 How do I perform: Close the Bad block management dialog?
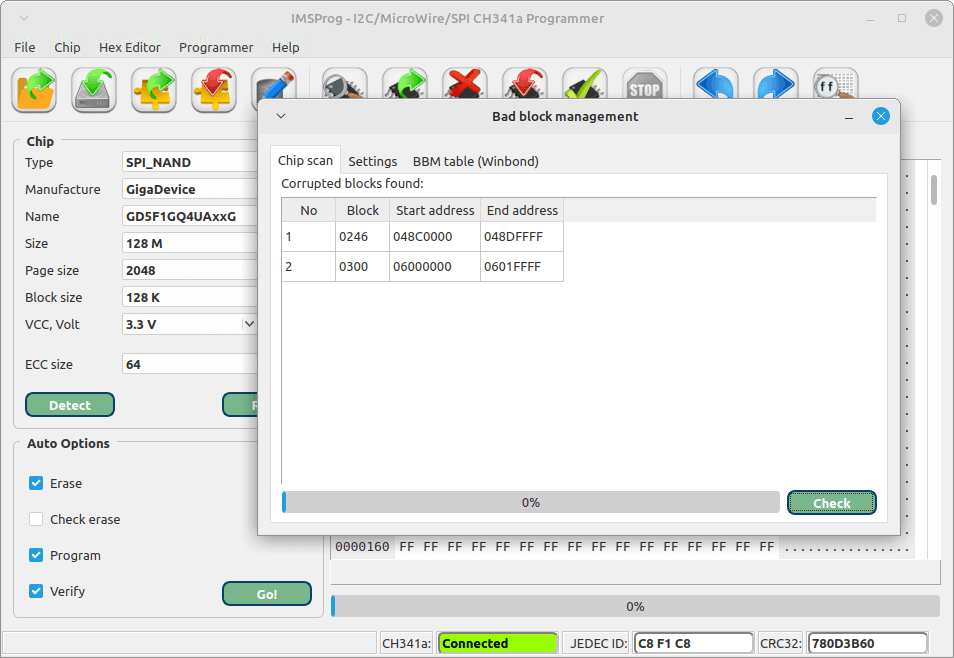tap(880, 116)
